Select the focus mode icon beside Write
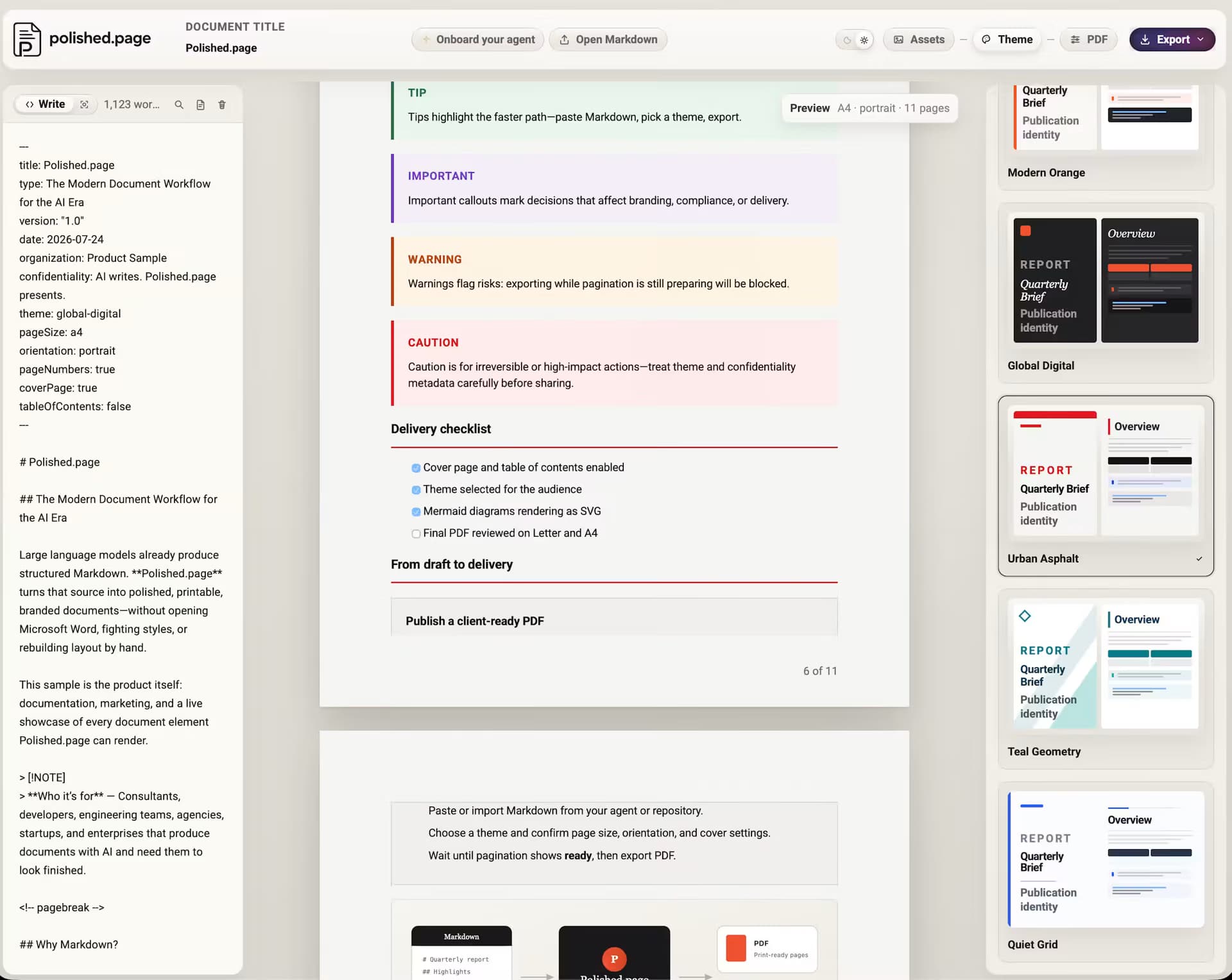The height and width of the screenshot is (980, 1232). click(84, 105)
